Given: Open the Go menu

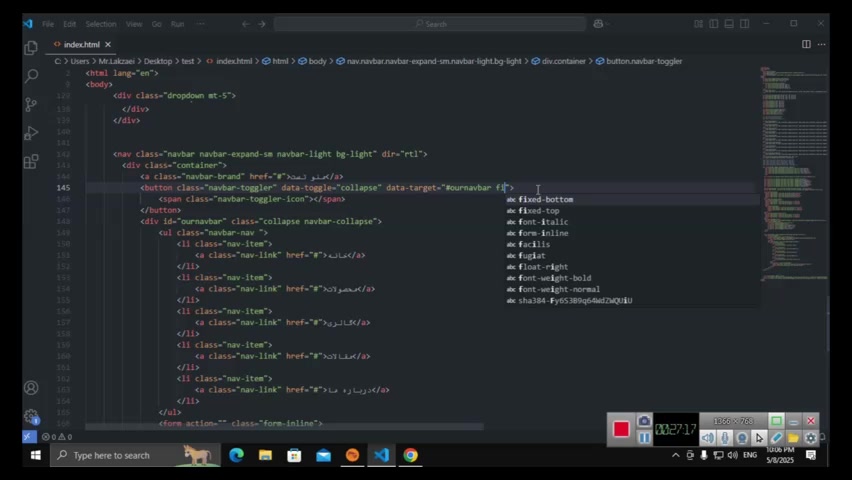Looking at the screenshot, I should tap(156, 24).
